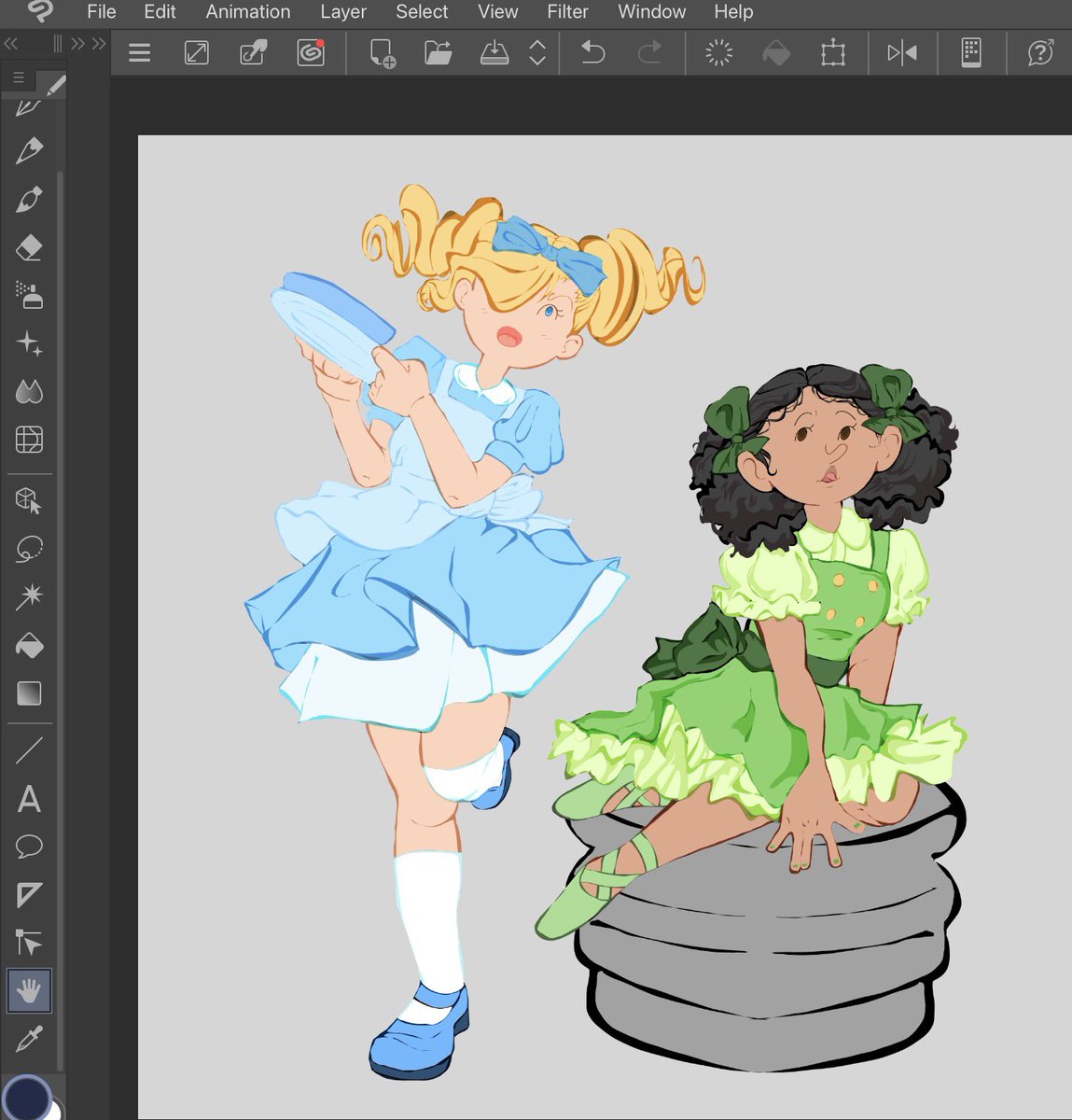Click the help question bubble icon
Screen dimensions: 1072x1120
coord(1040,53)
